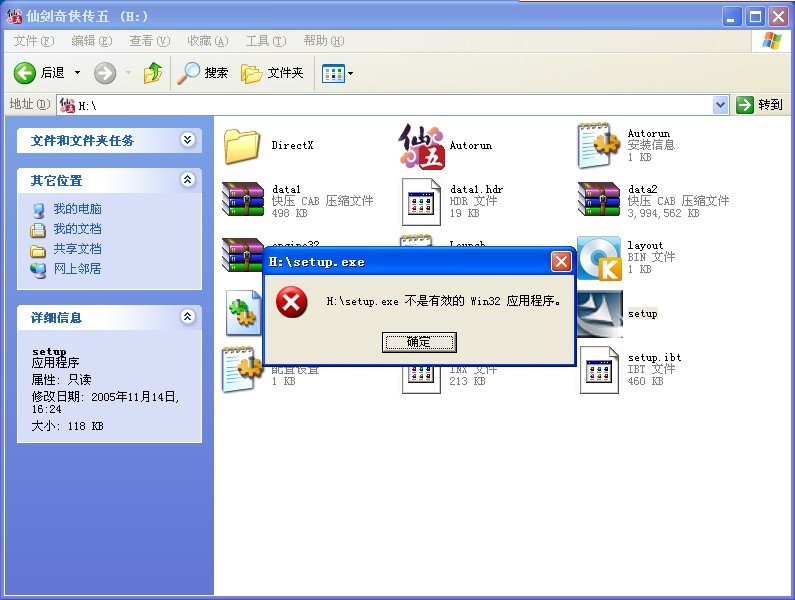Toggle the Folders (文件夹) pane button
The width and height of the screenshot is (795, 600).
point(272,73)
